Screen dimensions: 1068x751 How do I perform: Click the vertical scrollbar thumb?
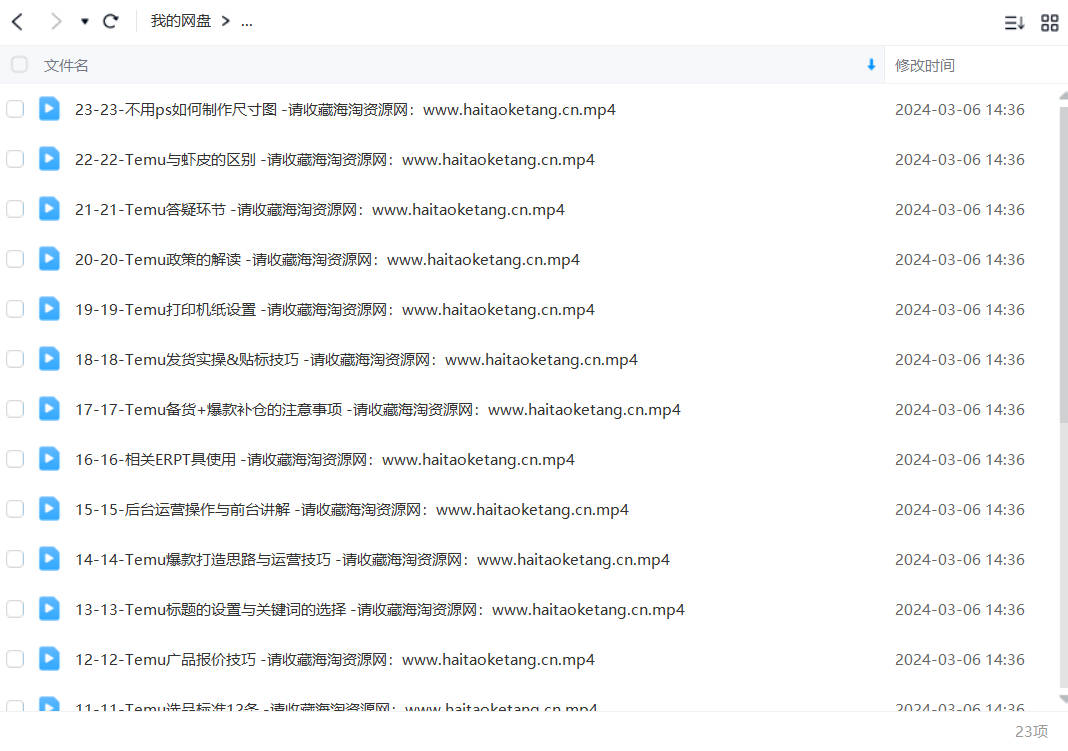[1063, 266]
